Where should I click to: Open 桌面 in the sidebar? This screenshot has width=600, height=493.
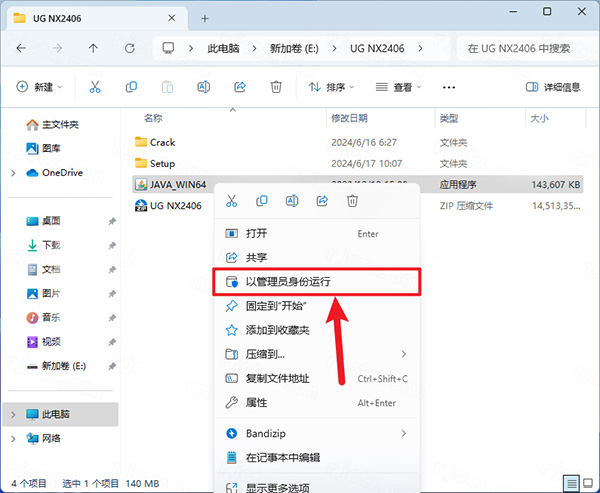click(43, 221)
